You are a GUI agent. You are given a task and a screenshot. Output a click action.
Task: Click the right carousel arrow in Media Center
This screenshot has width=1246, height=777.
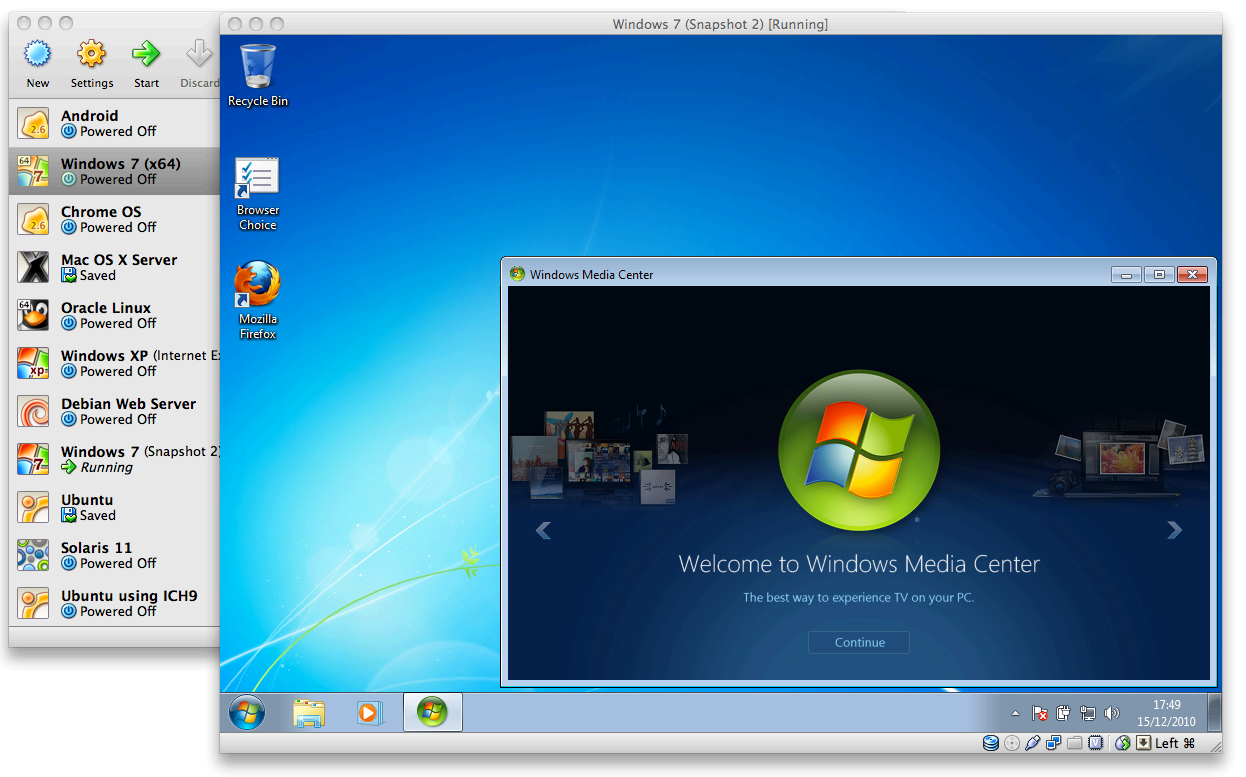(1174, 530)
